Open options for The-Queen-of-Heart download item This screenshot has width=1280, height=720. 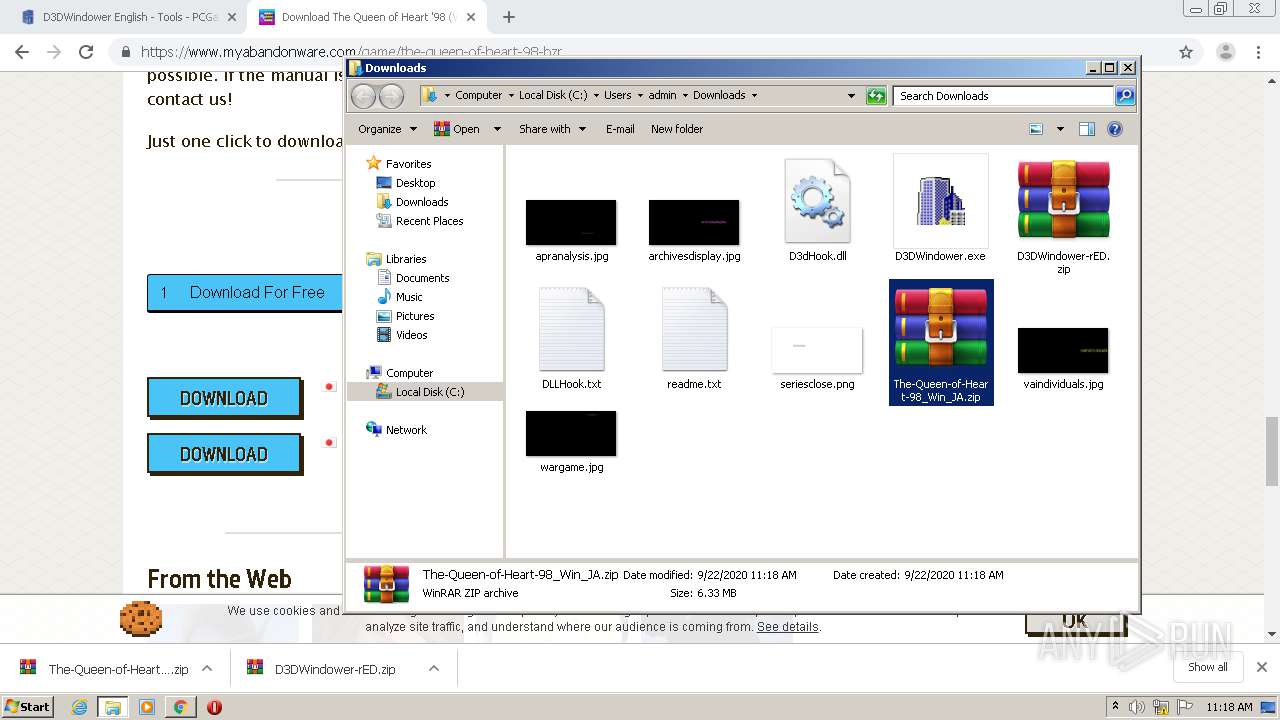[207, 668]
